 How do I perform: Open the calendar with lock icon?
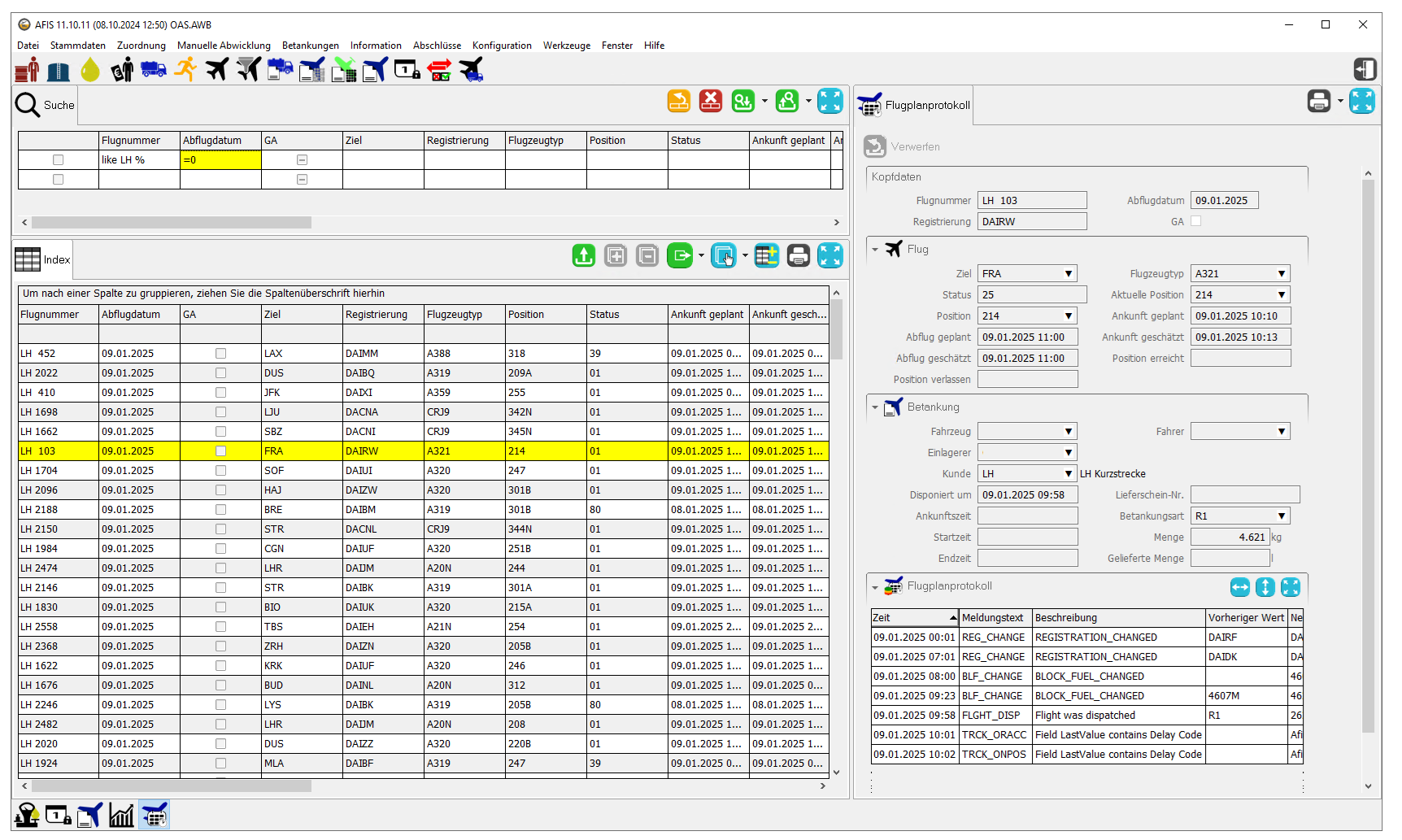[x=407, y=70]
